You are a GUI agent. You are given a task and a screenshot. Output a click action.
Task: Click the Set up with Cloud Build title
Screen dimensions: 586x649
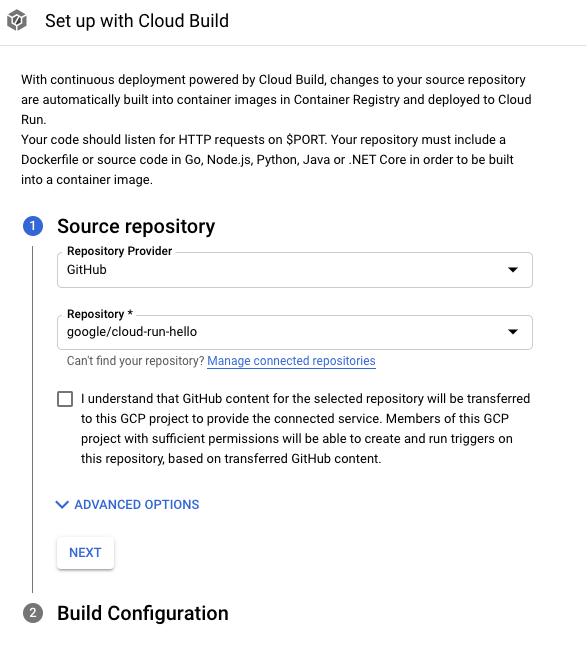[137, 21]
